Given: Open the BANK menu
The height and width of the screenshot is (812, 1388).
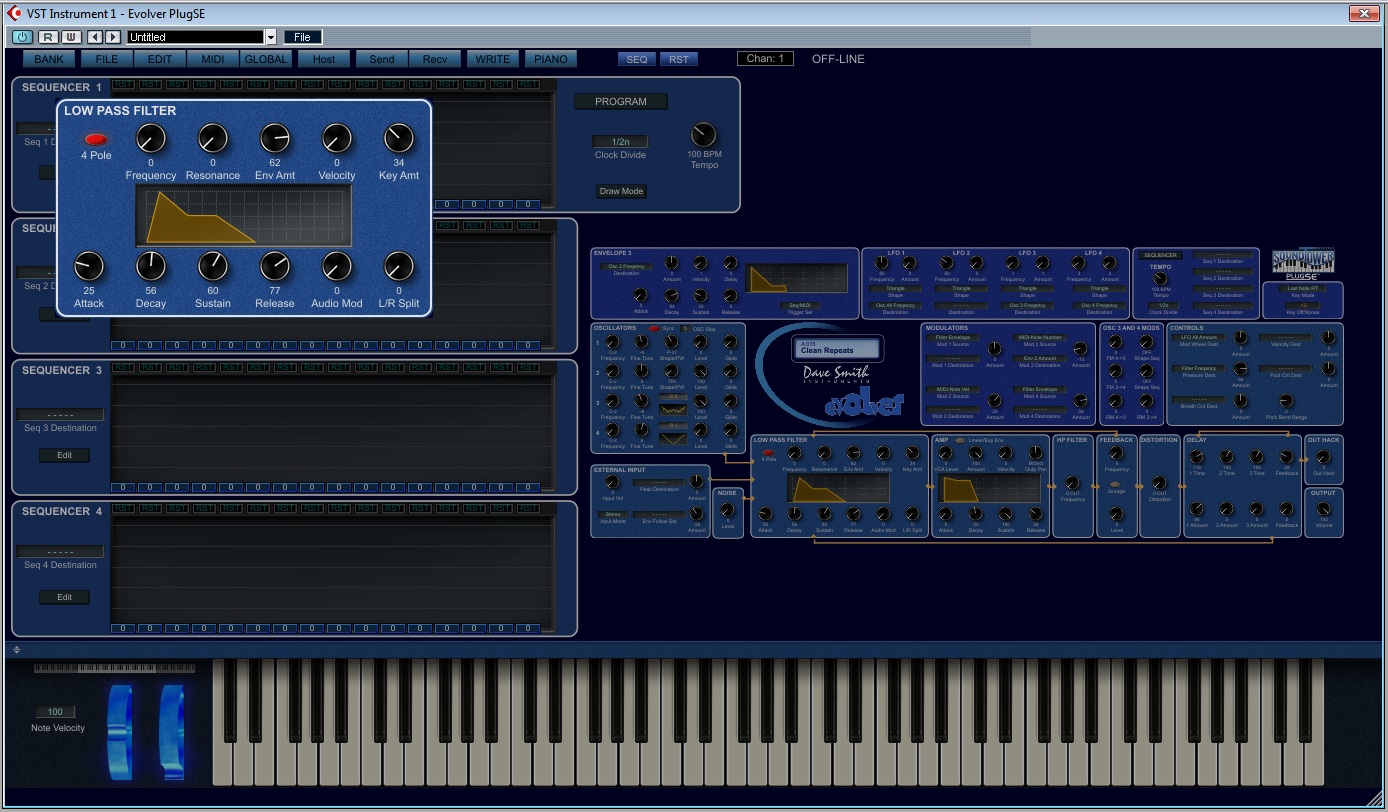Looking at the screenshot, I should 49,59.
